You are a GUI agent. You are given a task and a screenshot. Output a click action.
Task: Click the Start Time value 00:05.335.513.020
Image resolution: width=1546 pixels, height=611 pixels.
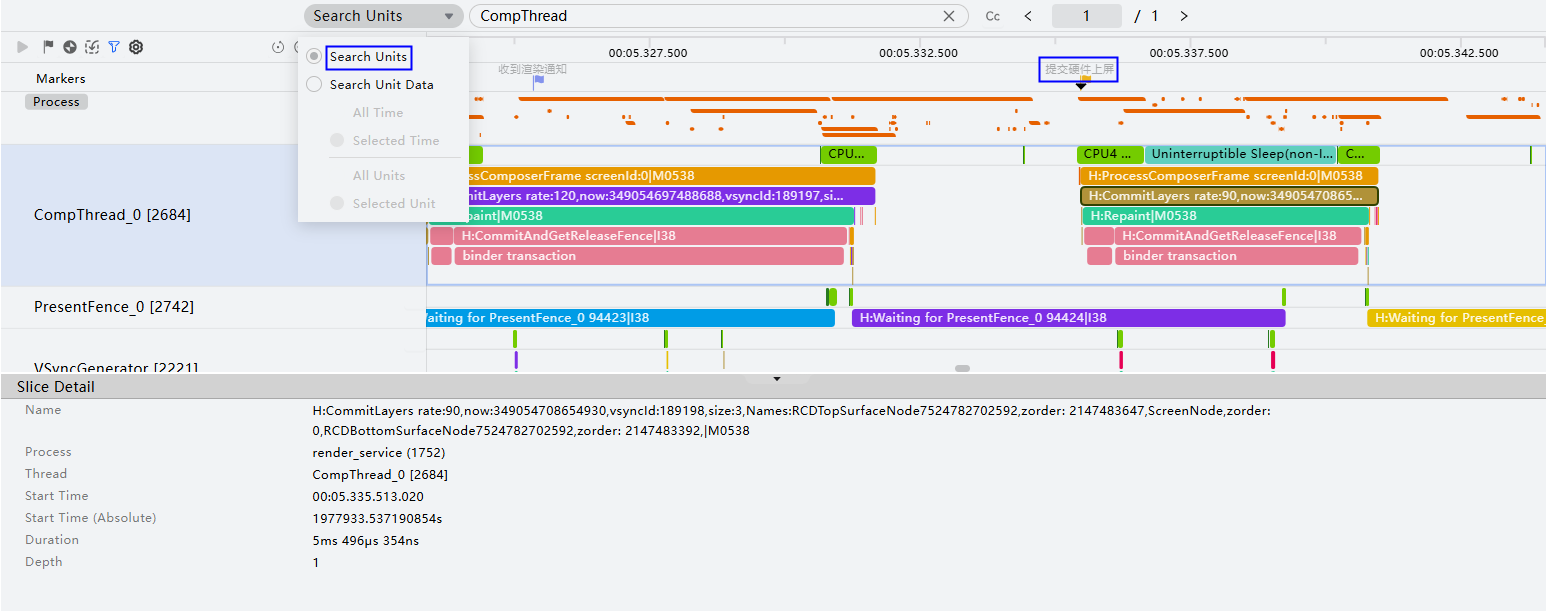[x=368, y=496]
